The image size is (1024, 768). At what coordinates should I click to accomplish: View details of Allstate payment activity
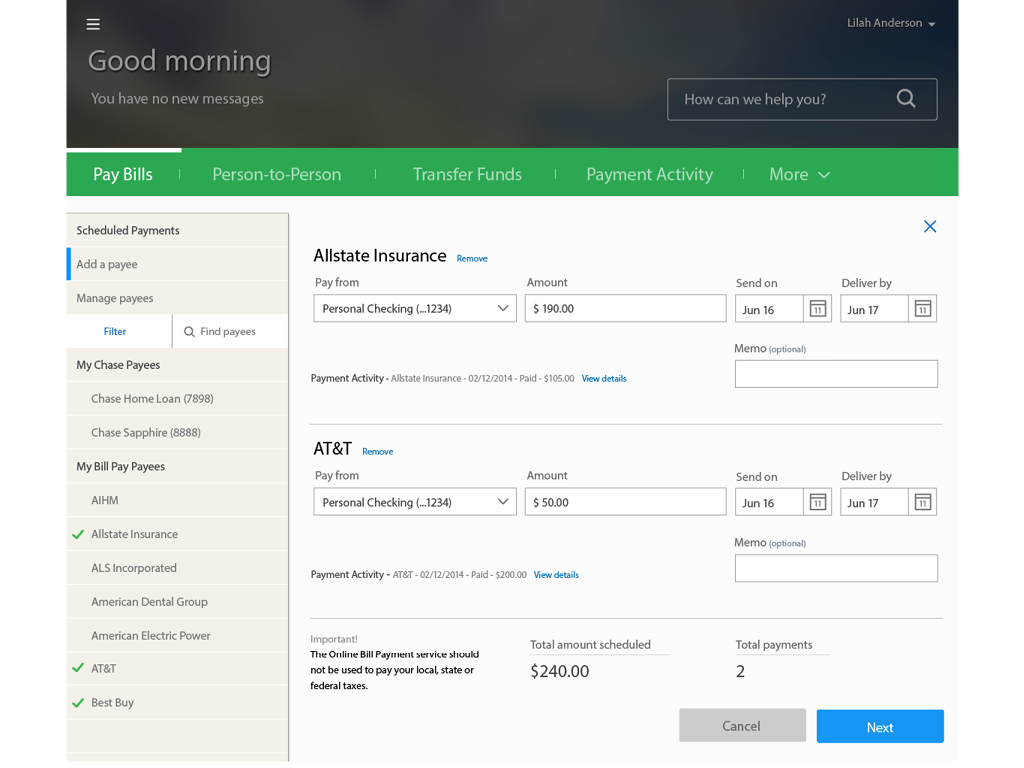(x=604, y=379)
